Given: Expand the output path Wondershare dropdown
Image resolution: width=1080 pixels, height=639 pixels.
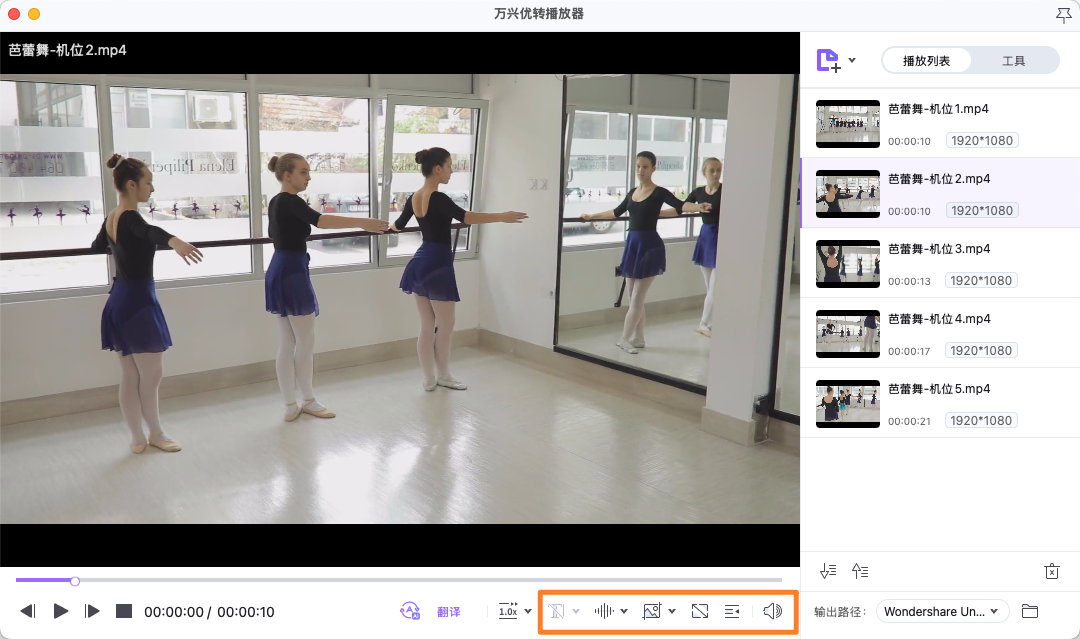Looking at the screenshot, I should (942, 611).
